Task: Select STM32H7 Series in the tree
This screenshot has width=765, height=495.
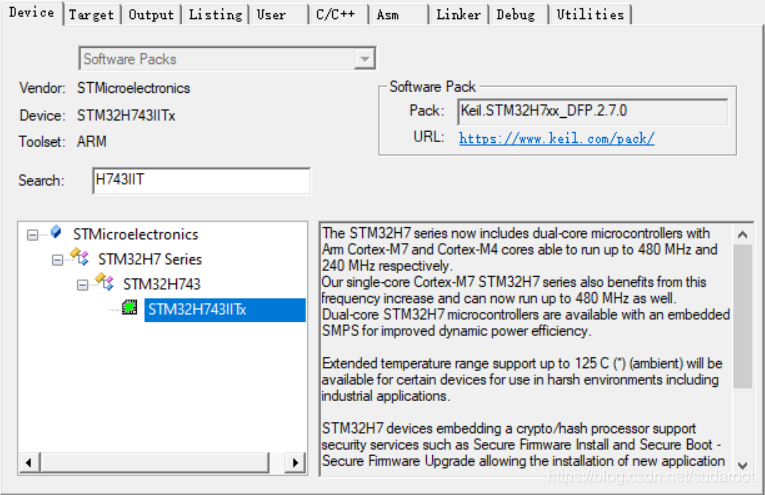Action: coord(150,259)
